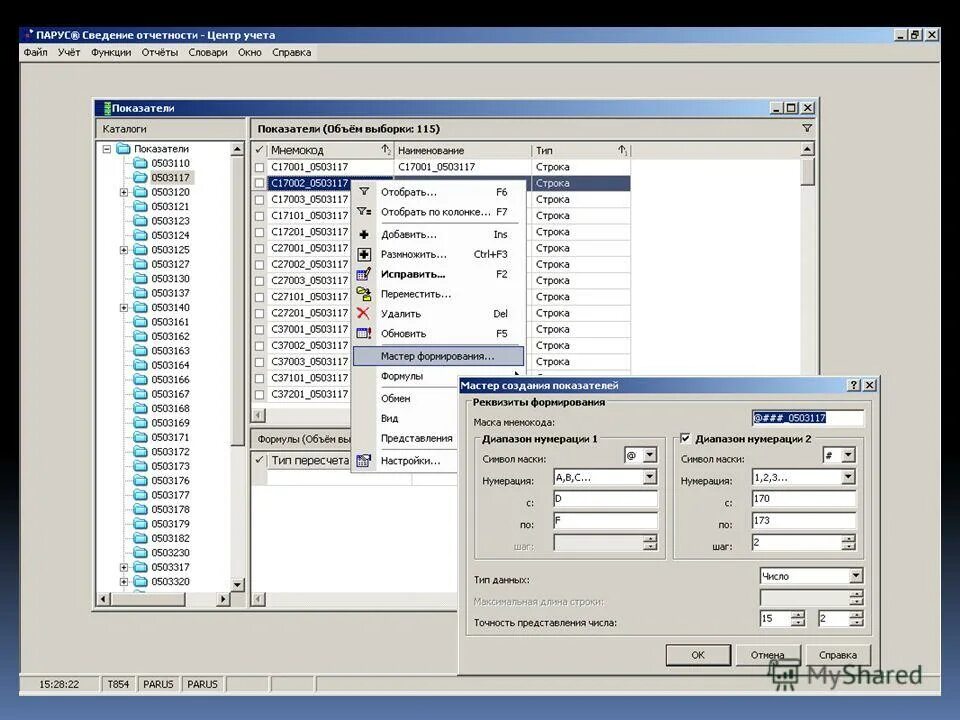Click sort icon on Тип column header
960x720 pixels.
[623, 150]
